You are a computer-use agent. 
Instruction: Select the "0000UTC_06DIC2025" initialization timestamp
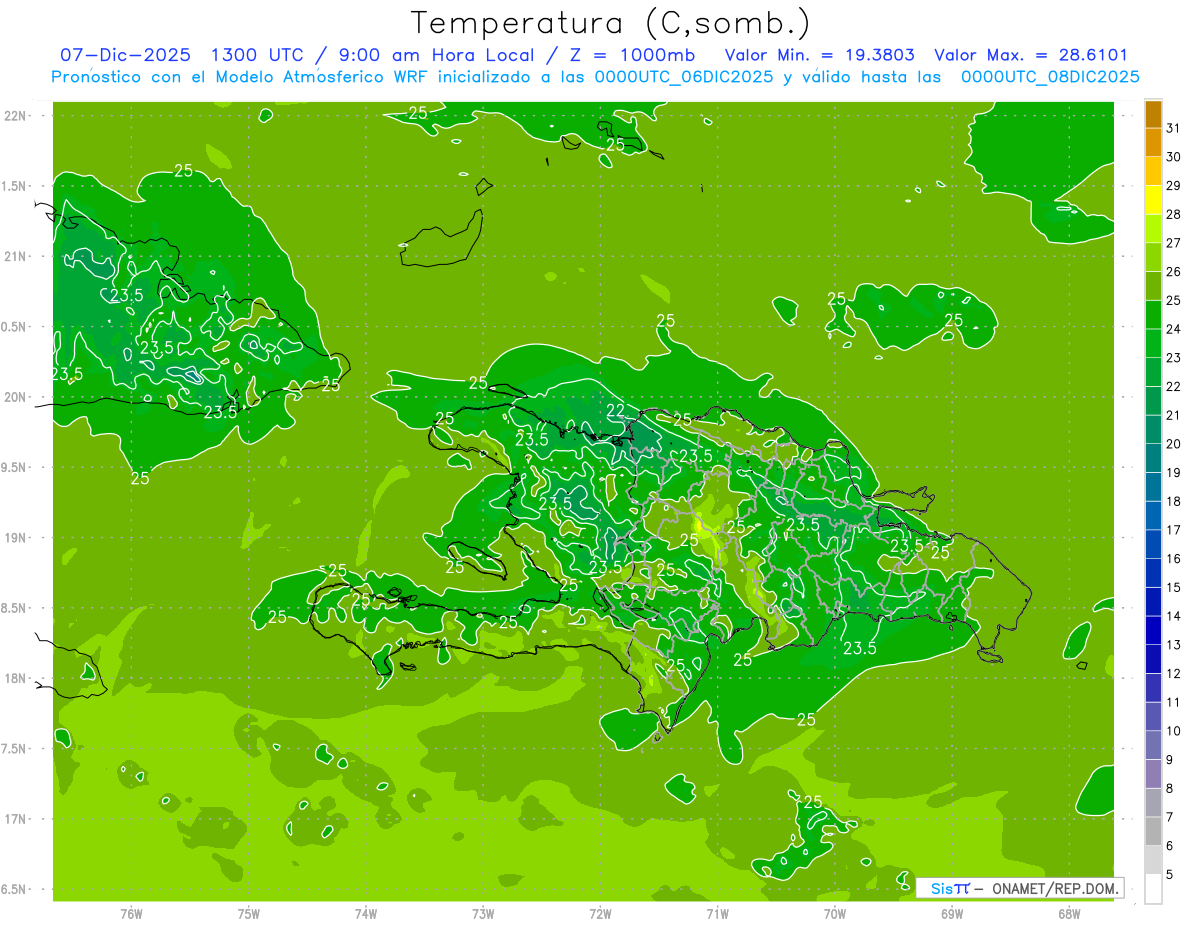pyautogui.click(x=683, y=77)
